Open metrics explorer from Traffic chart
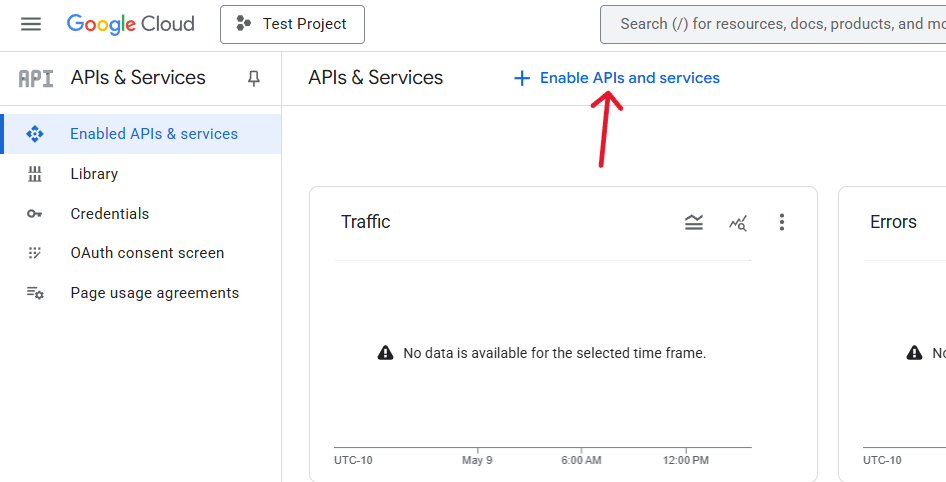The height and width of the screenshot is (482, 946). (x=738, y=222)
